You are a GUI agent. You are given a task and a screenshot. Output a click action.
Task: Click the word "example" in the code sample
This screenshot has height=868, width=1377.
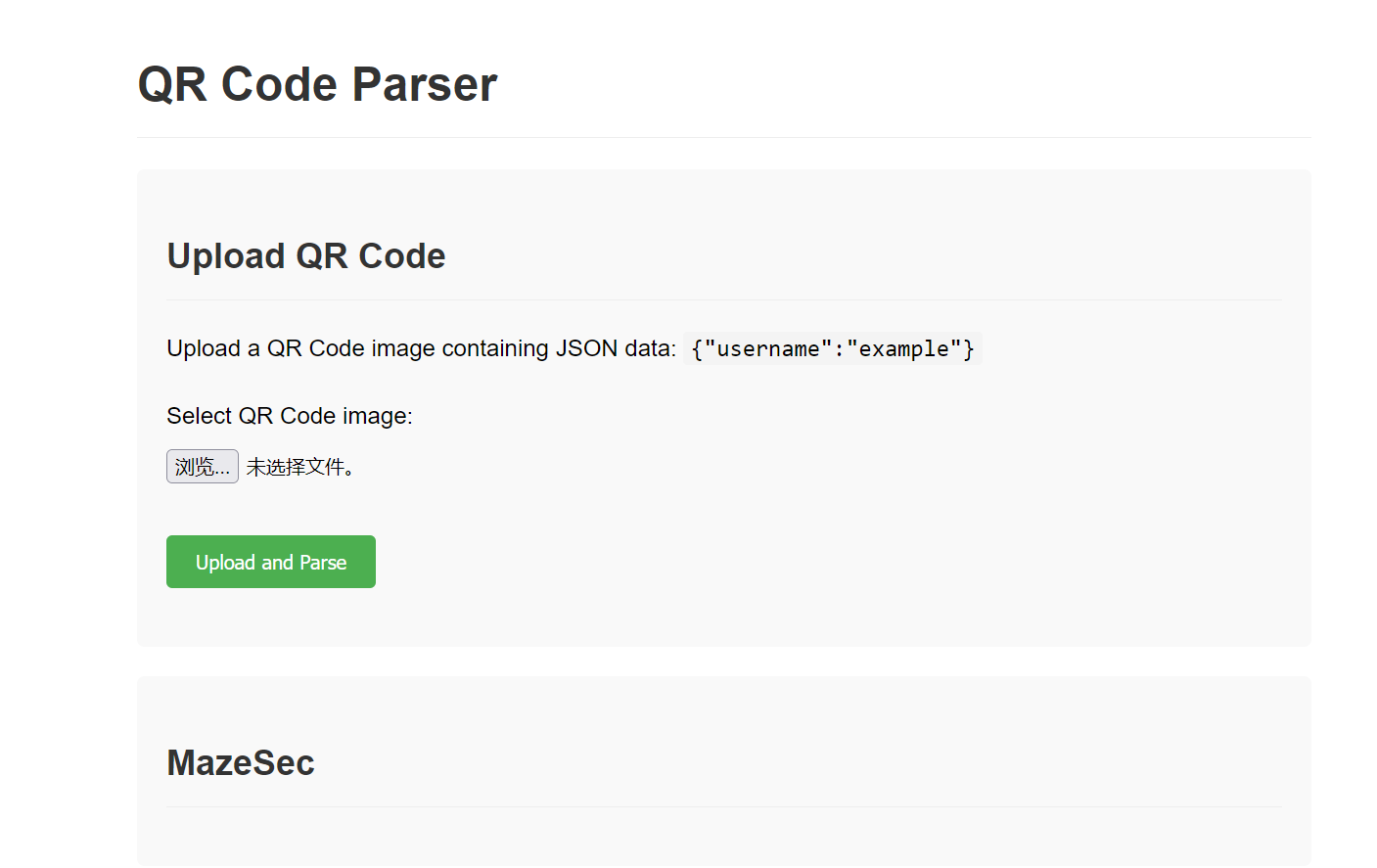click(903, 349)
